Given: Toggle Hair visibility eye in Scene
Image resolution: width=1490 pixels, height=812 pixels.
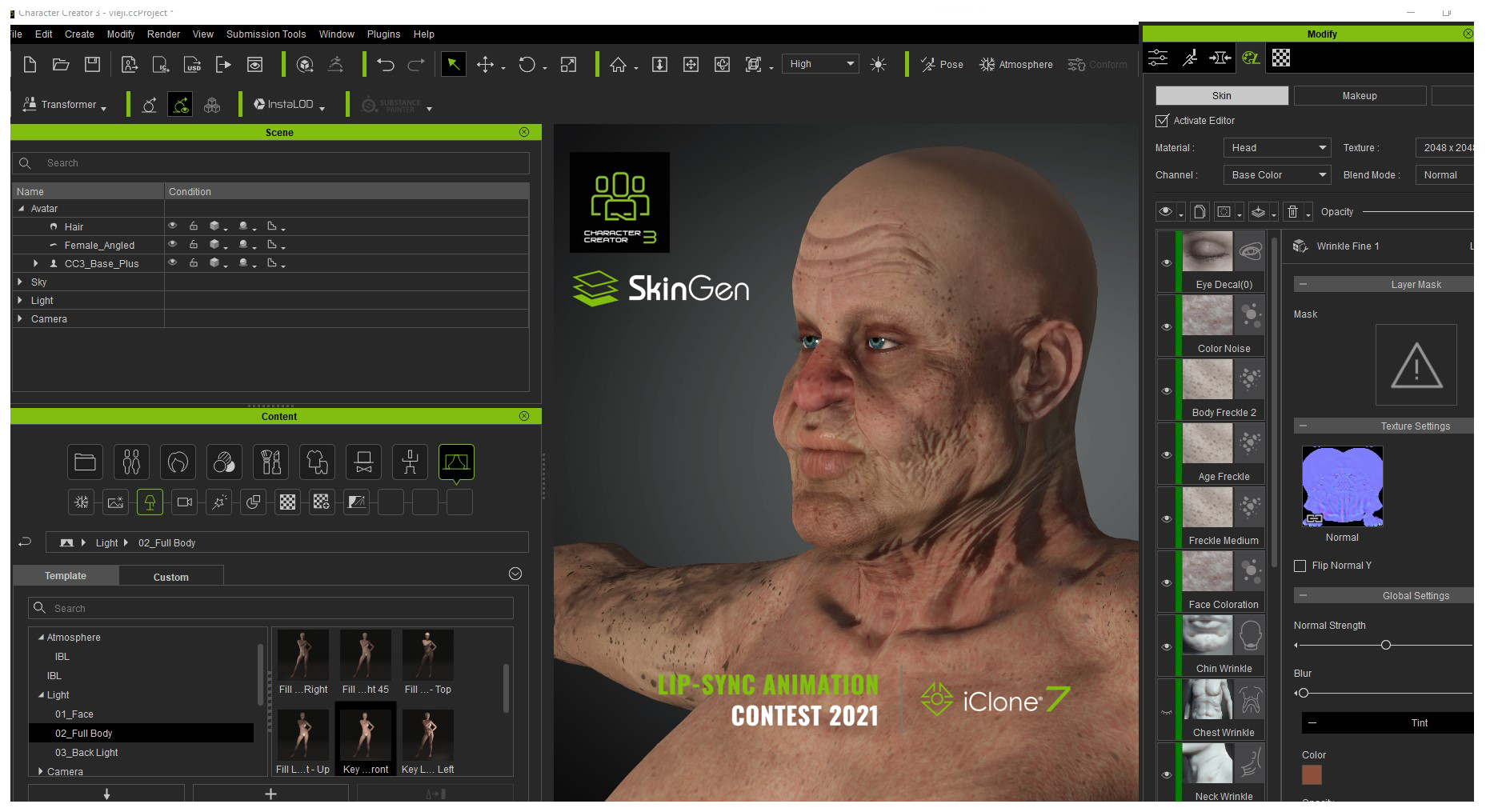Looking at the screenshot, I should point(172,226).
